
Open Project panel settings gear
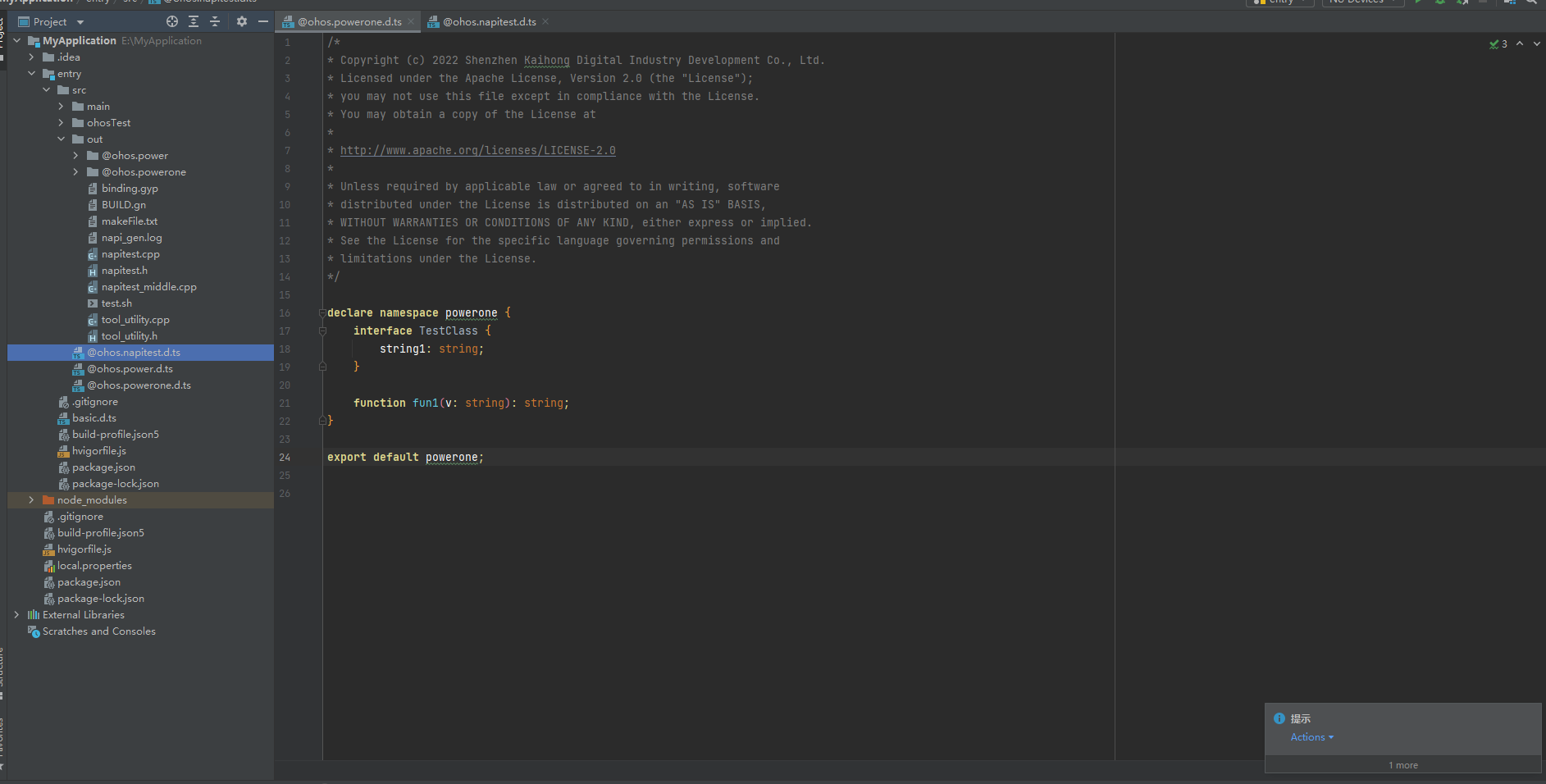242,21
